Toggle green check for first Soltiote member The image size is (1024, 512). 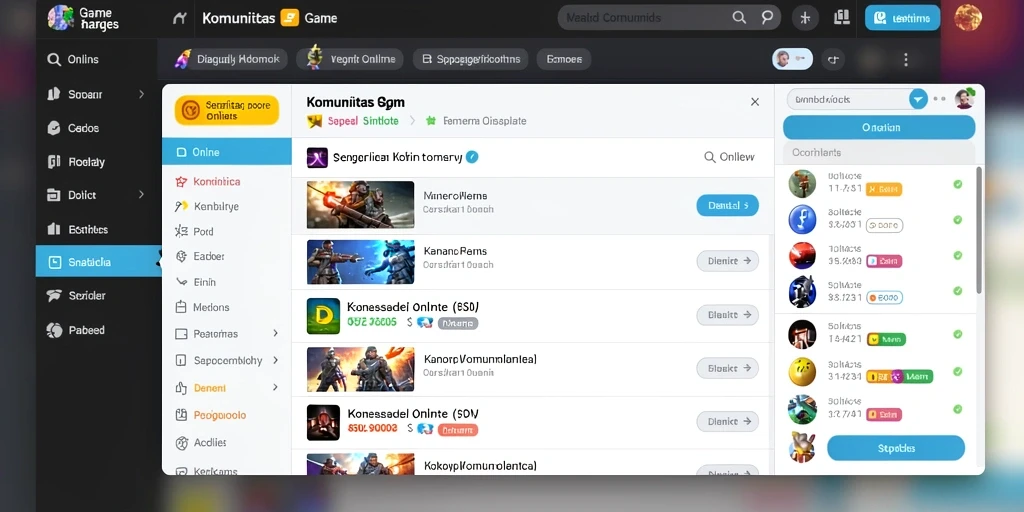coord(957,184)
